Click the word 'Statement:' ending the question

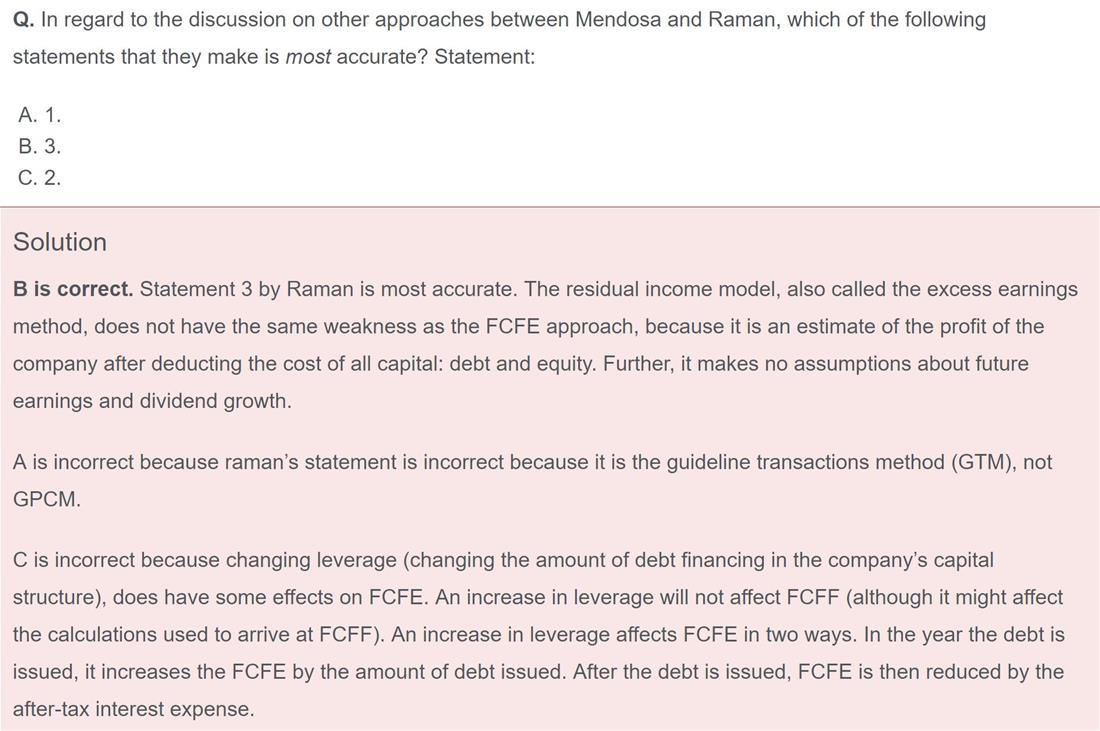[x=484, y=57]
